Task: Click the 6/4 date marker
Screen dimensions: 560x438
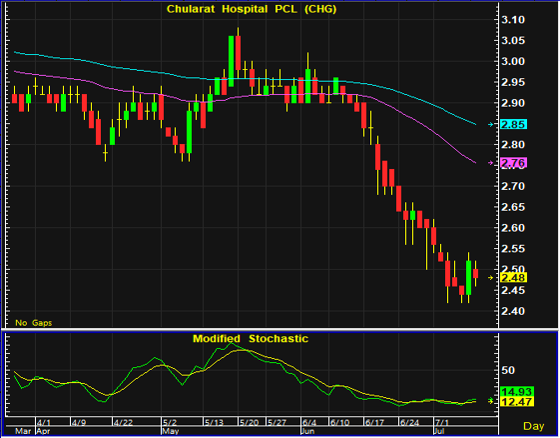Action: click(309, 423)
